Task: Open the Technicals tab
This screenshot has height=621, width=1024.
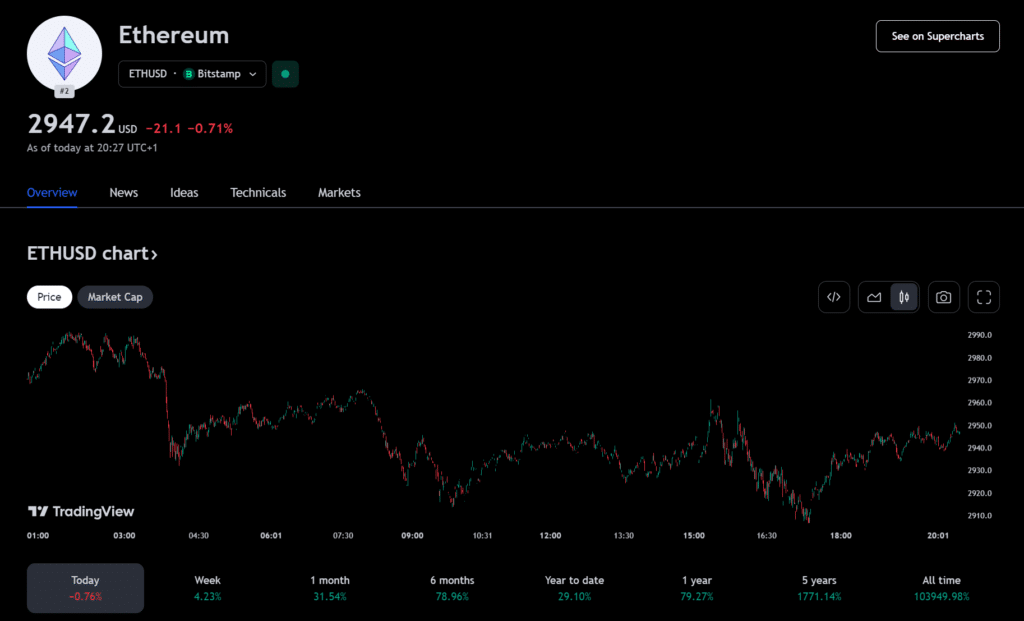Action: (x=258, y=193)
